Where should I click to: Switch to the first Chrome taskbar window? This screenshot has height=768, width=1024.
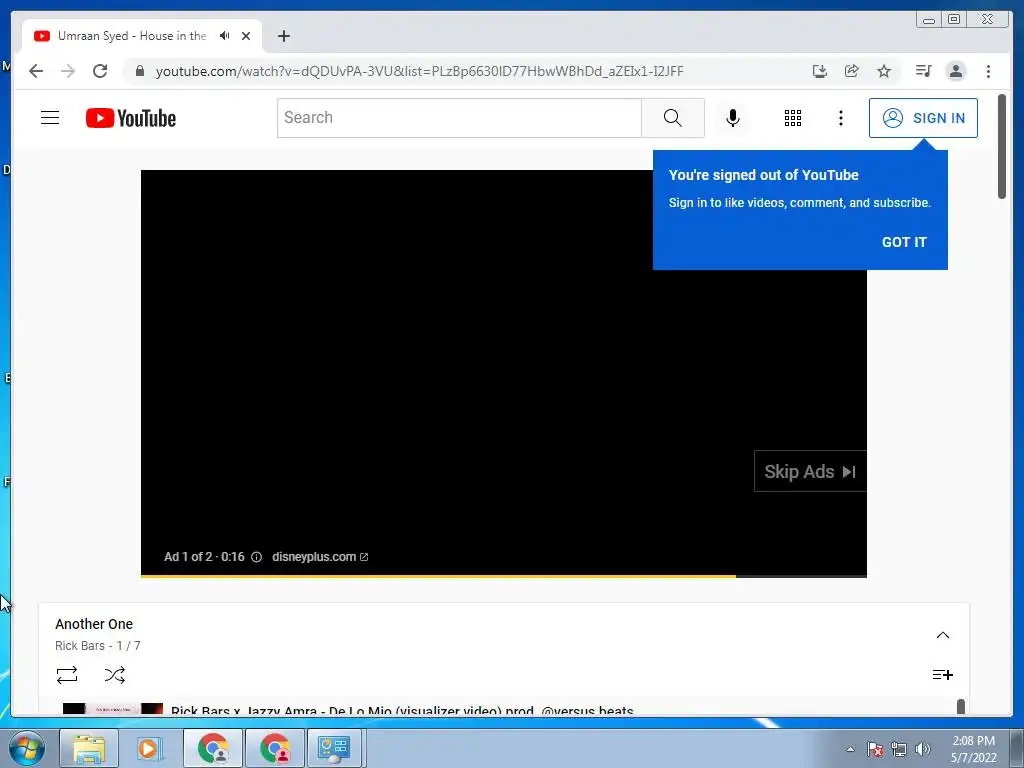tap(213, 748)
